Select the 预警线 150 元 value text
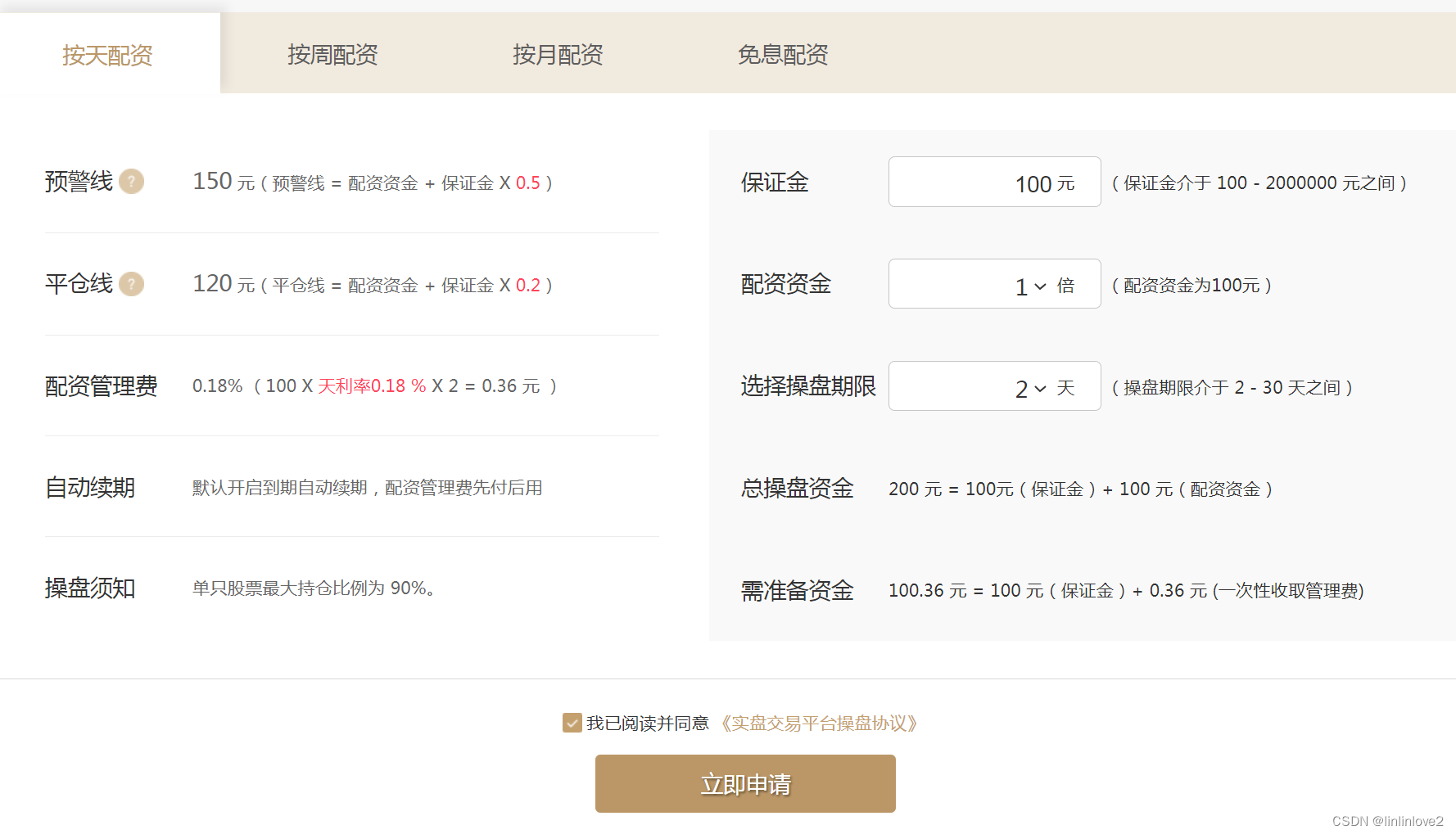1456x834 pixels. pos(373,182)
